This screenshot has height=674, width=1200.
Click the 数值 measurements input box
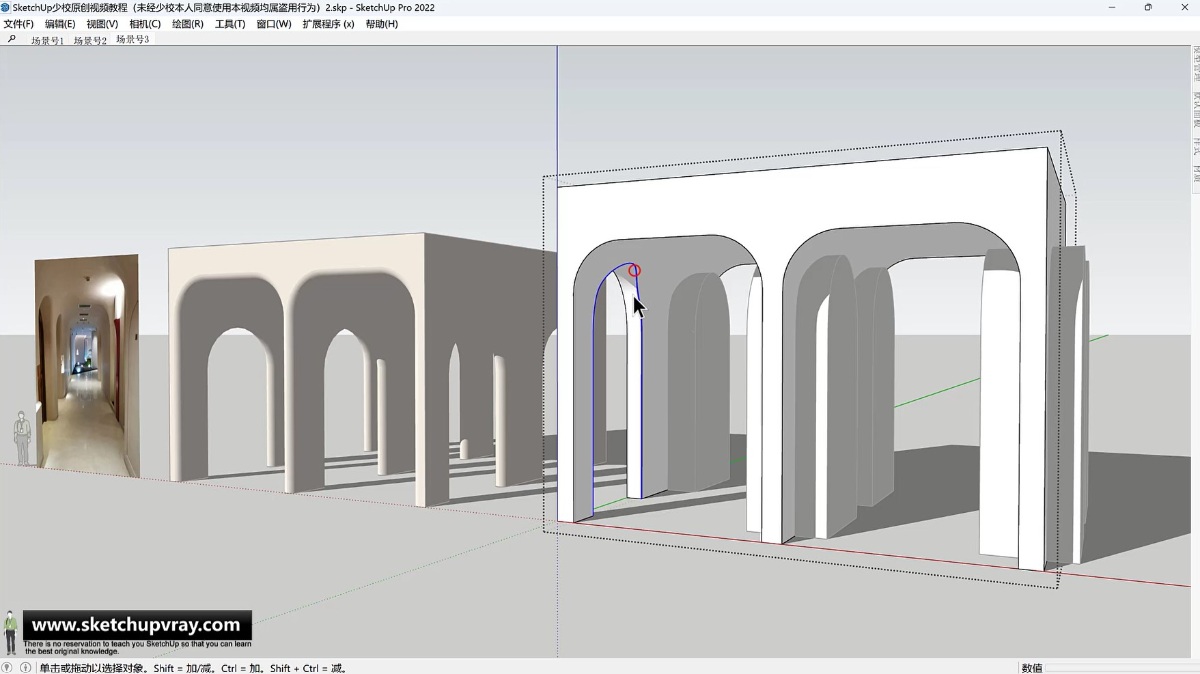(1122, 667)
